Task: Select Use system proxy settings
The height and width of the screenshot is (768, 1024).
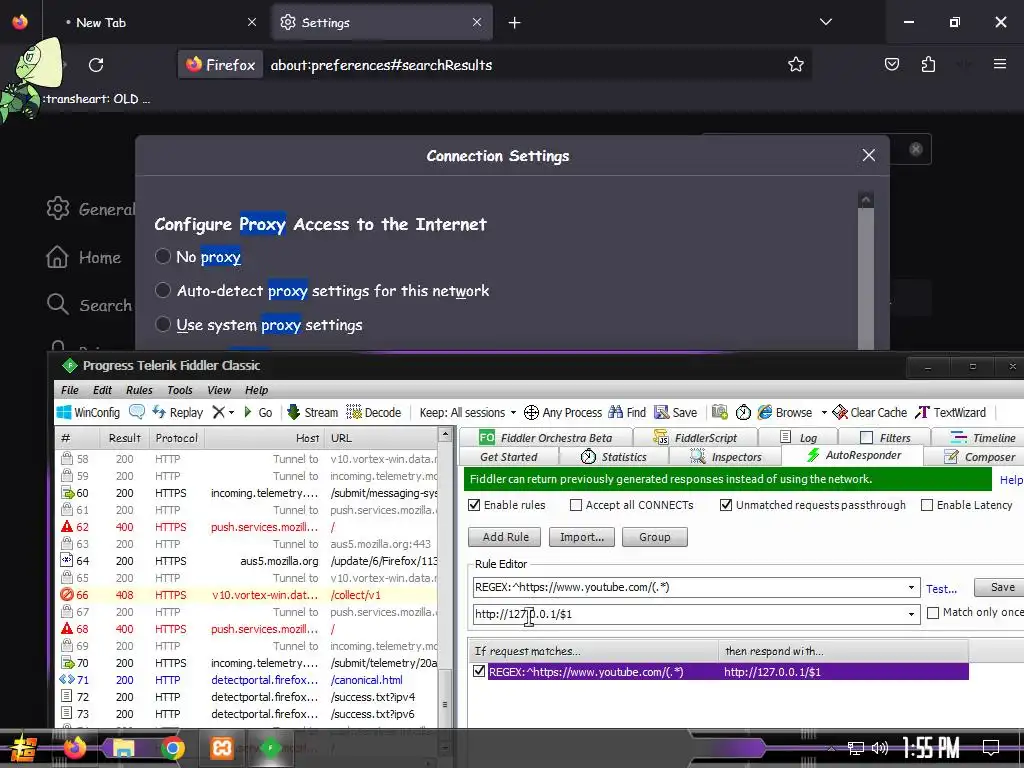Action: click(163, 324)
